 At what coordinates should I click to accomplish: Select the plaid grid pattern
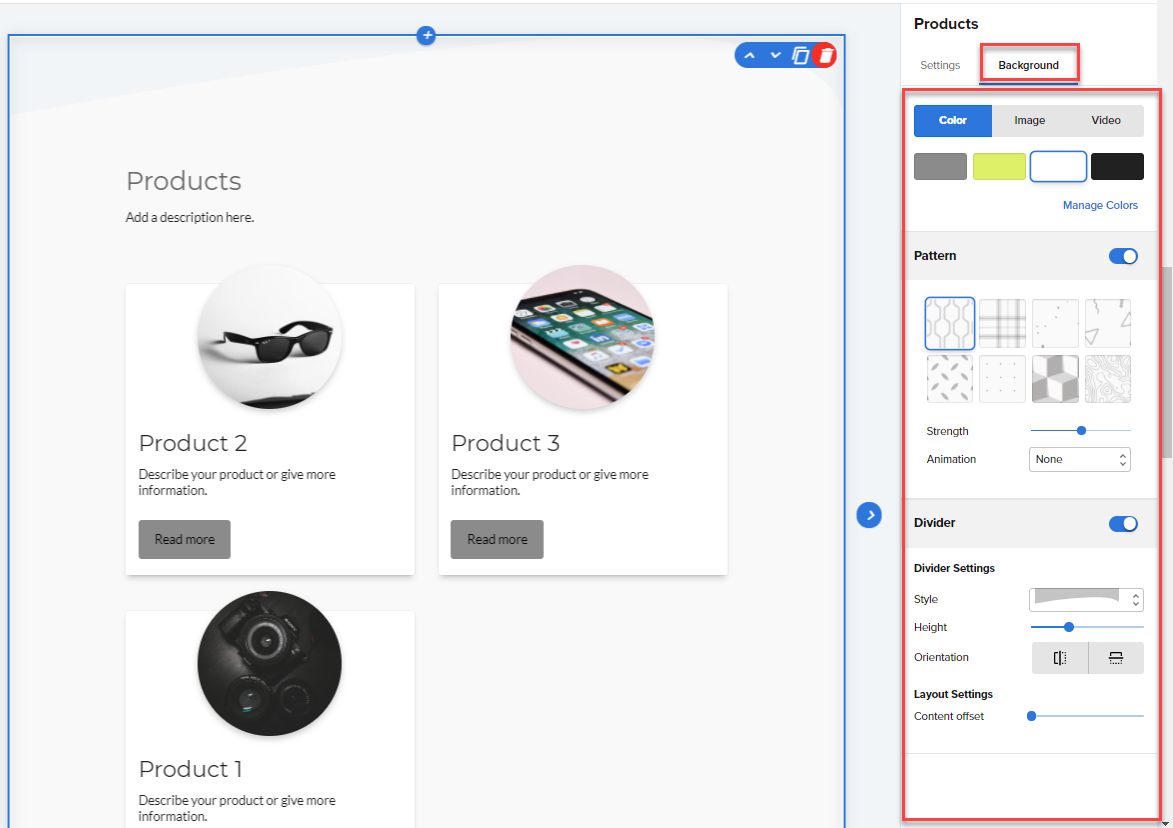tap(1002, 323)
